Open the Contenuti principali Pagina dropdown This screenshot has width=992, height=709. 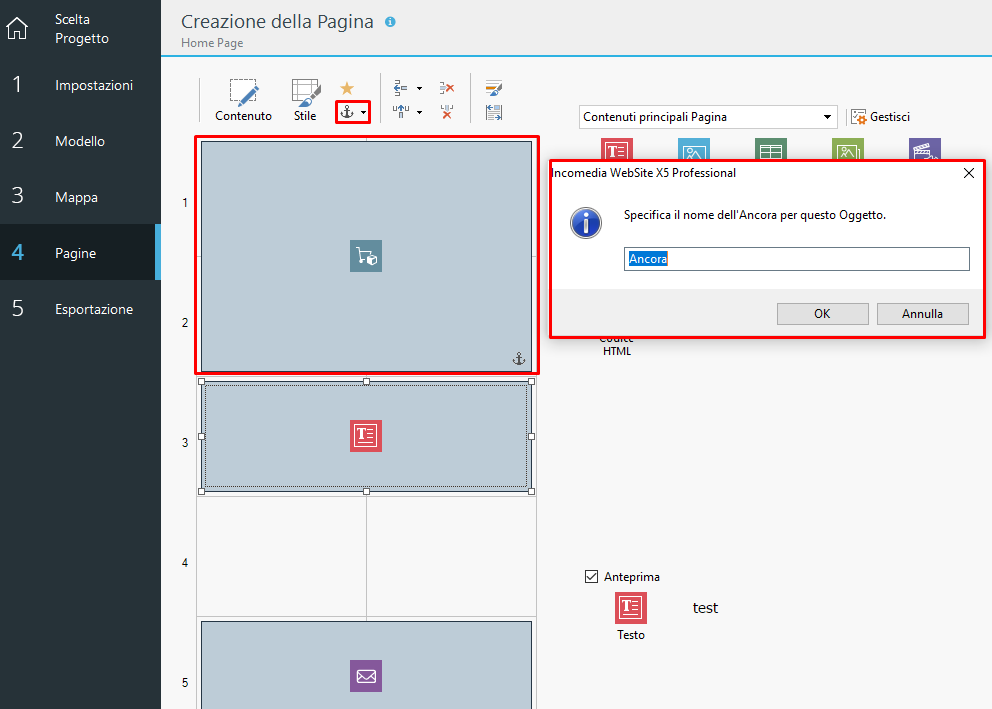click(707, 117)
